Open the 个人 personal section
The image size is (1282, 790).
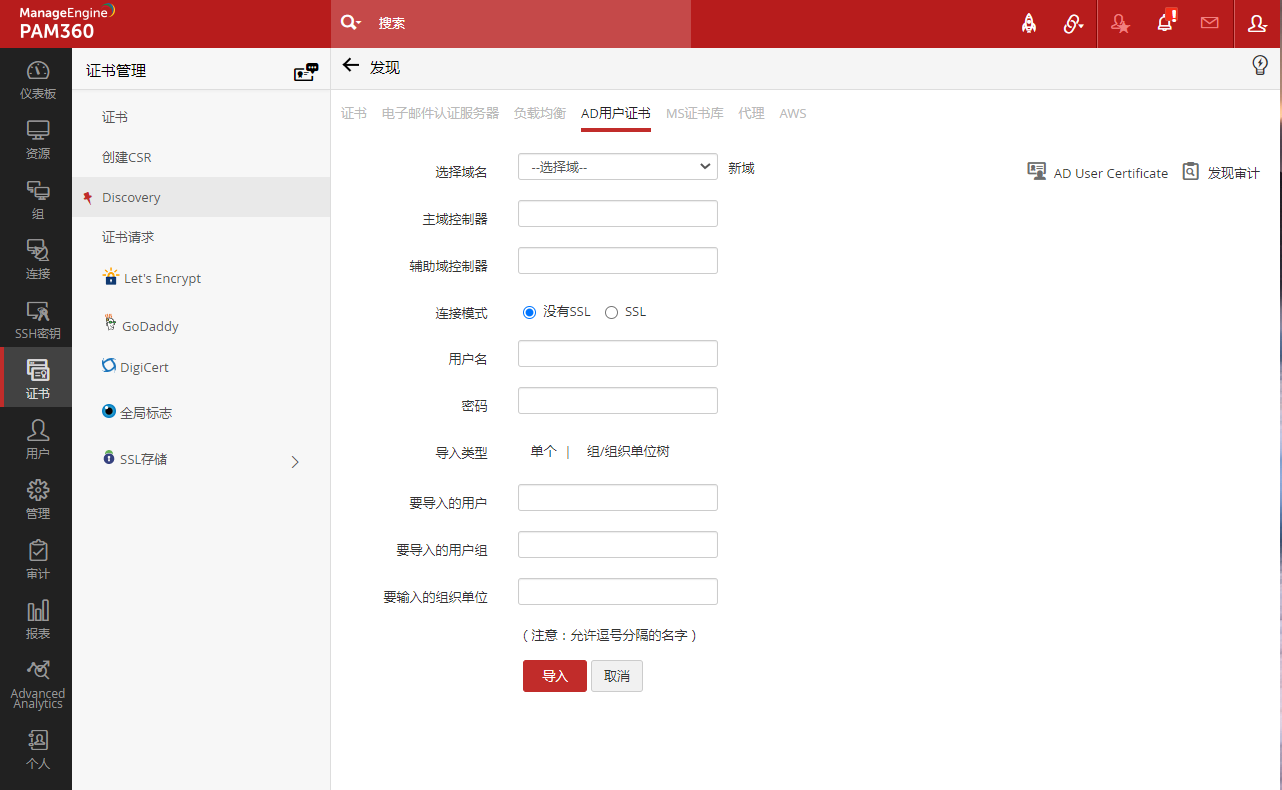click(x=37, y=750)
